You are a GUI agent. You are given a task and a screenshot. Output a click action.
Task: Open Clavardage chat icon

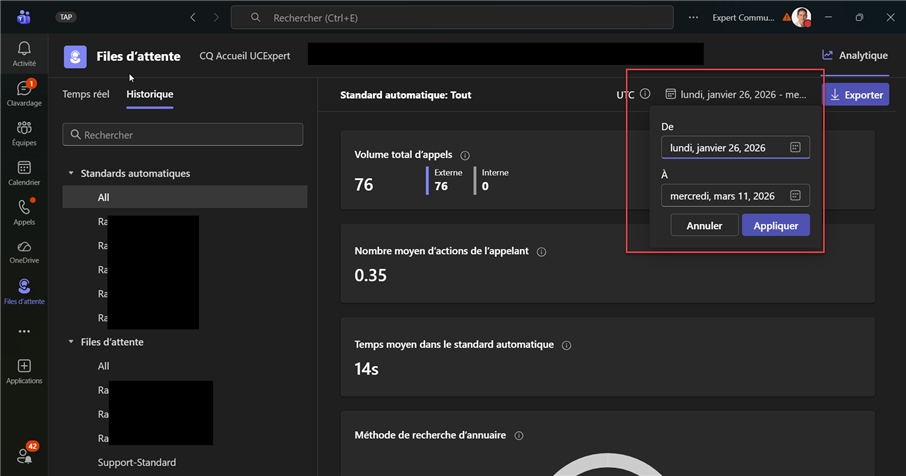pyautogui.click(x=24, y=93)
